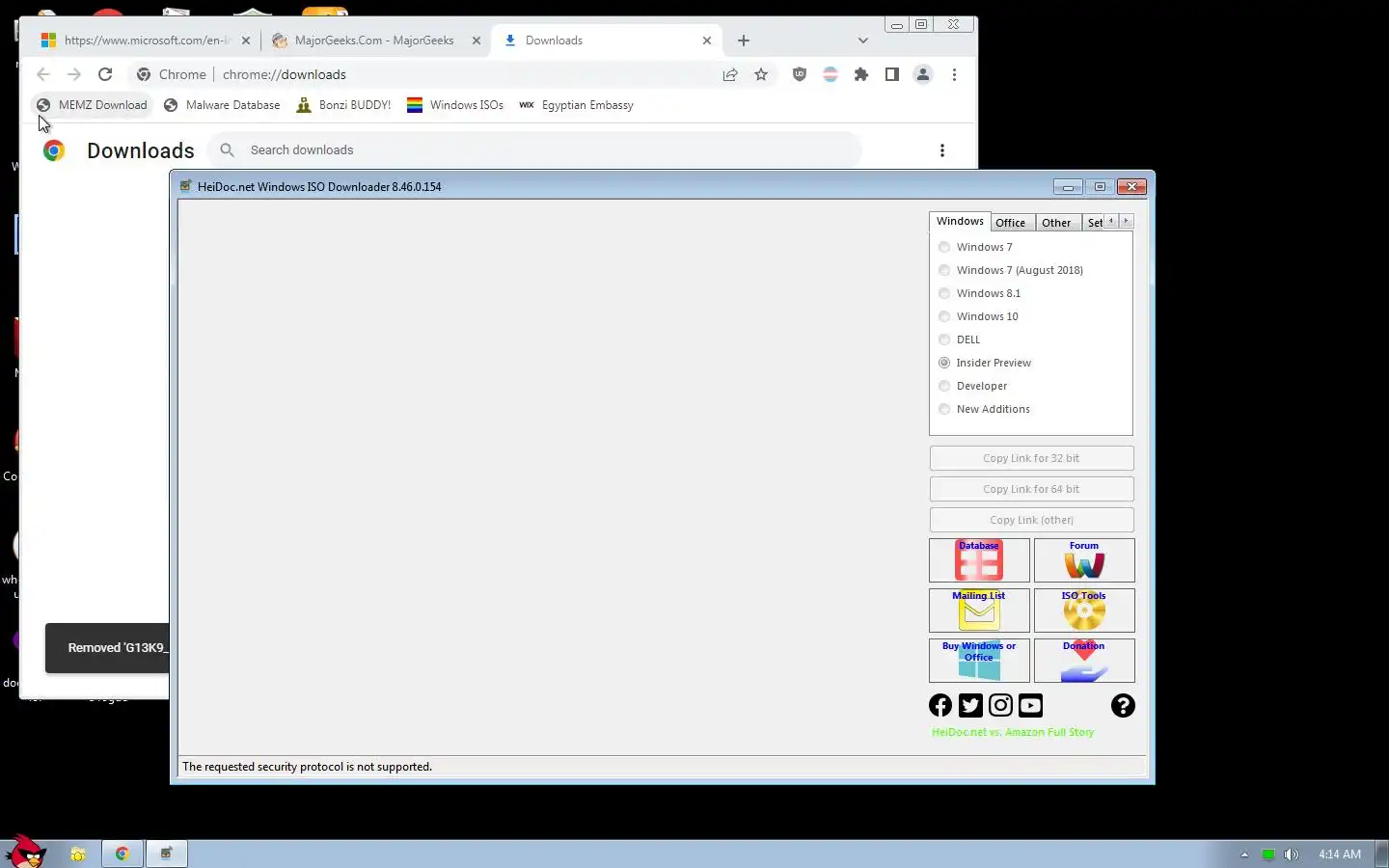Open the Mailing List envelope tile
The height and width of the screenshot is (868, 1389).
(x=979, y=610)
